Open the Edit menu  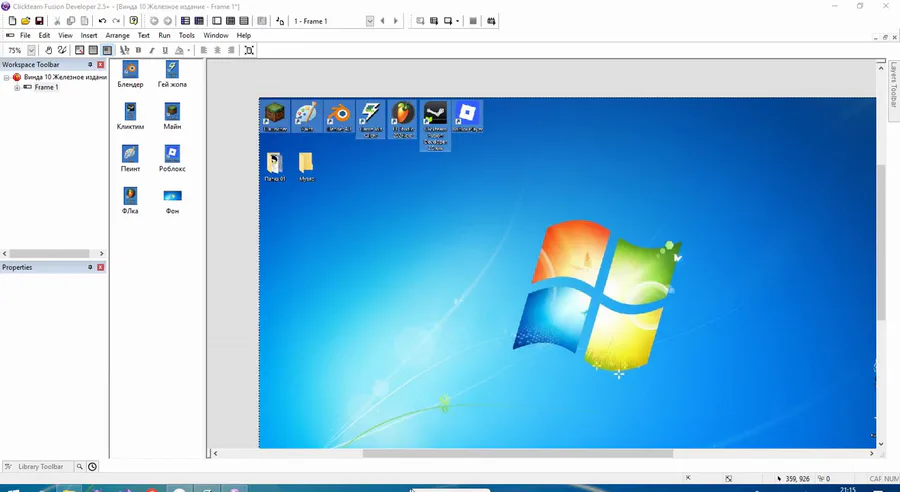coord(44,35)
